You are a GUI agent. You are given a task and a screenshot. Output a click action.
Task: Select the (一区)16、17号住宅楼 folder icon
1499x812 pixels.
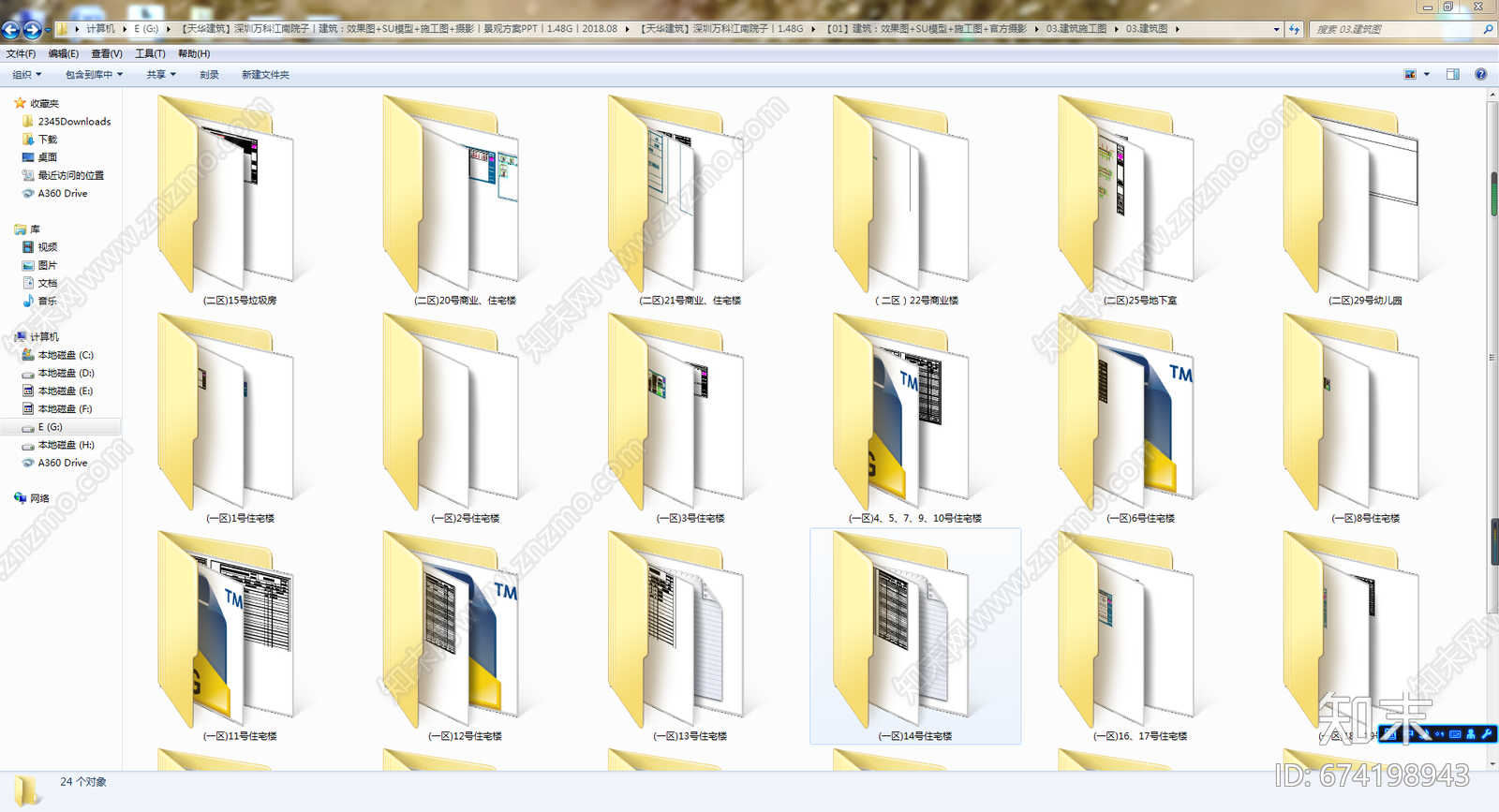[1125, 630]
